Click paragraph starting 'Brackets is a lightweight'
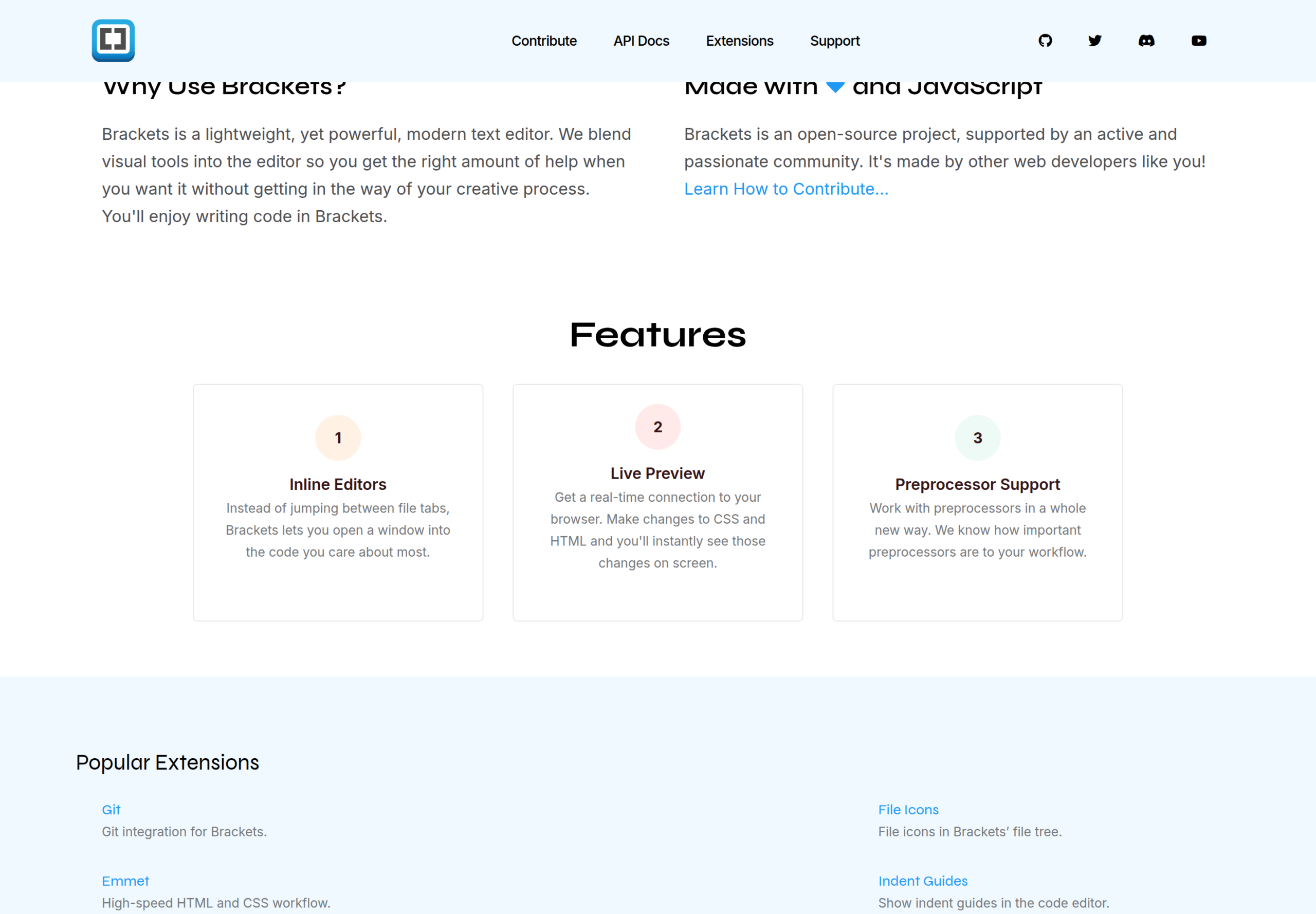 coord(367,175)
